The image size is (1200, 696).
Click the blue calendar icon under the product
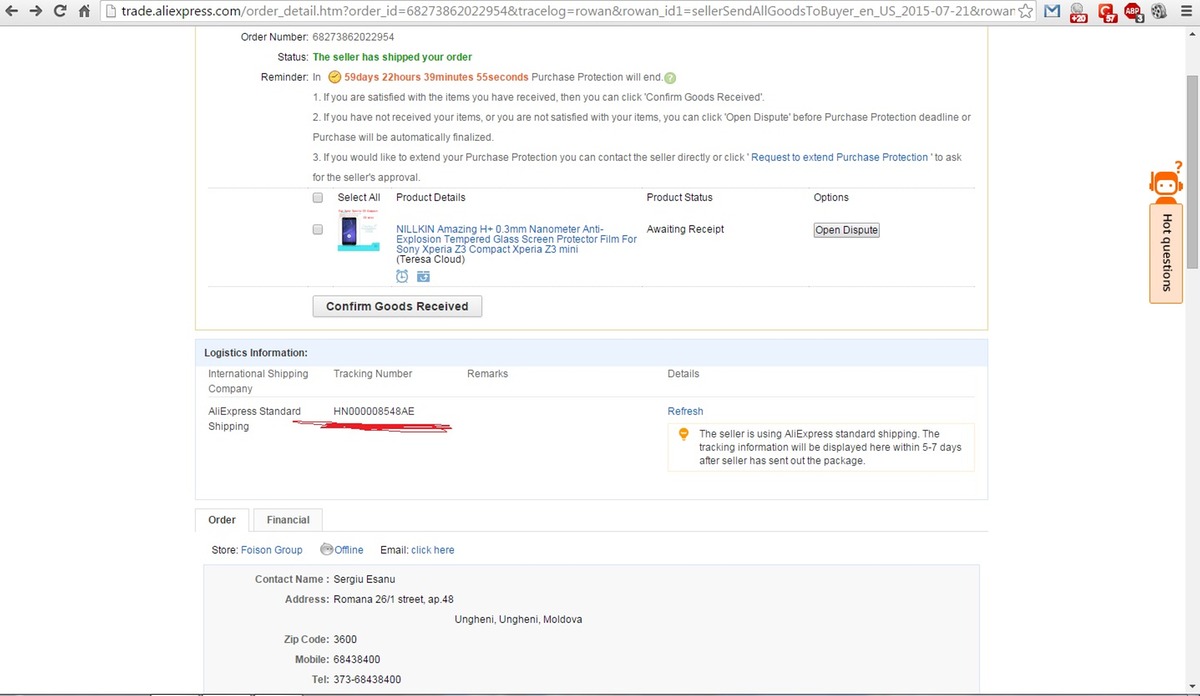(x=423, y=276)
